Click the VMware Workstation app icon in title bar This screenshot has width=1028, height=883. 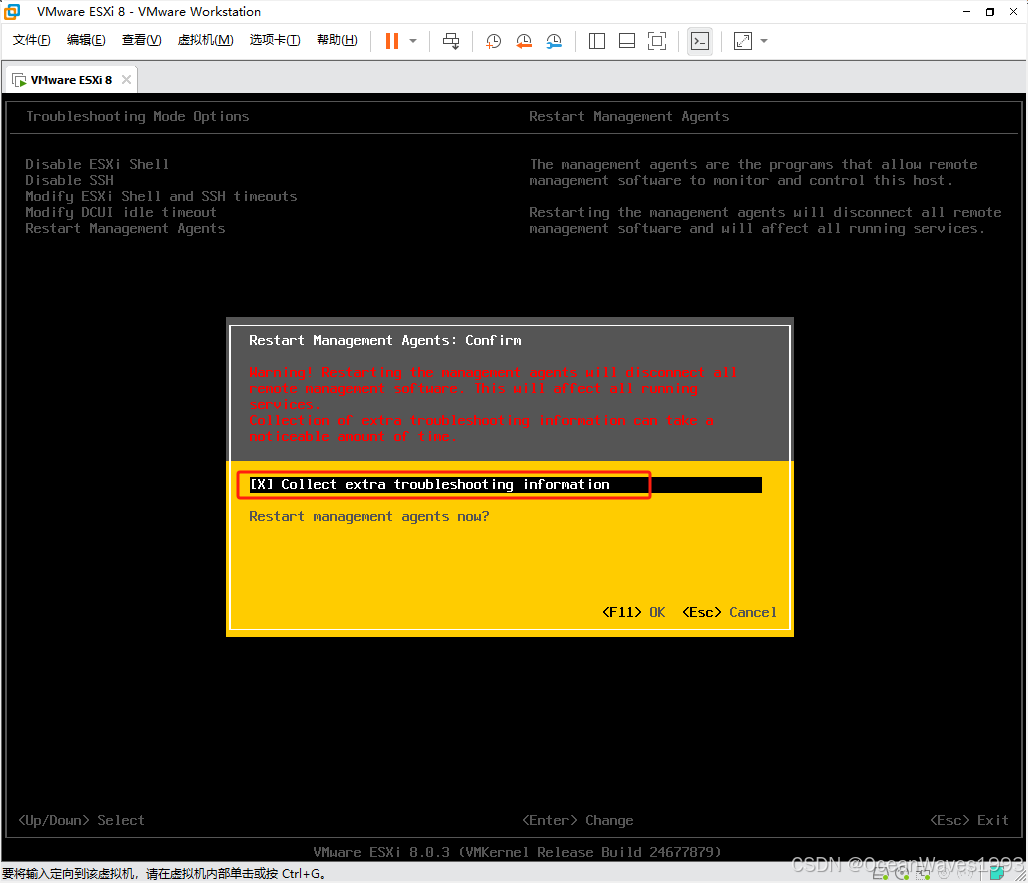point(12,11)
